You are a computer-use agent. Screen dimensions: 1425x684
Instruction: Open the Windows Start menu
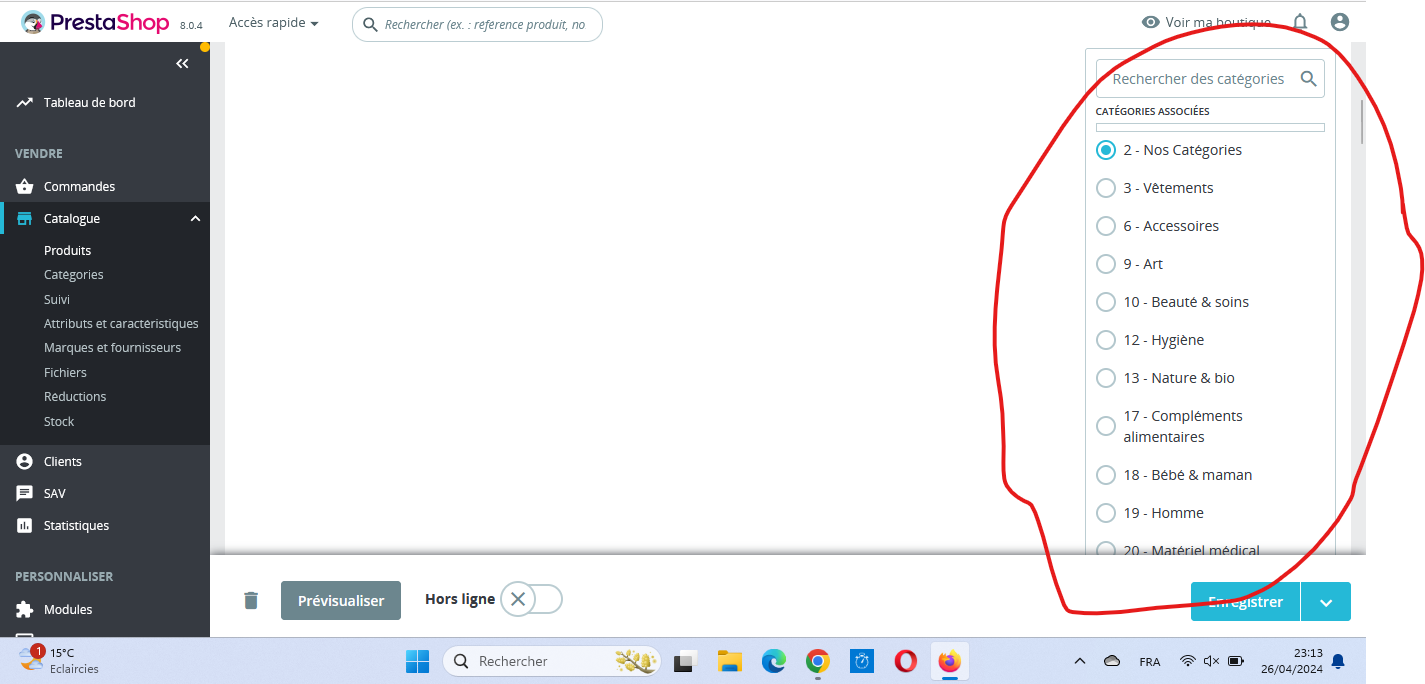[x=417, y=661]
